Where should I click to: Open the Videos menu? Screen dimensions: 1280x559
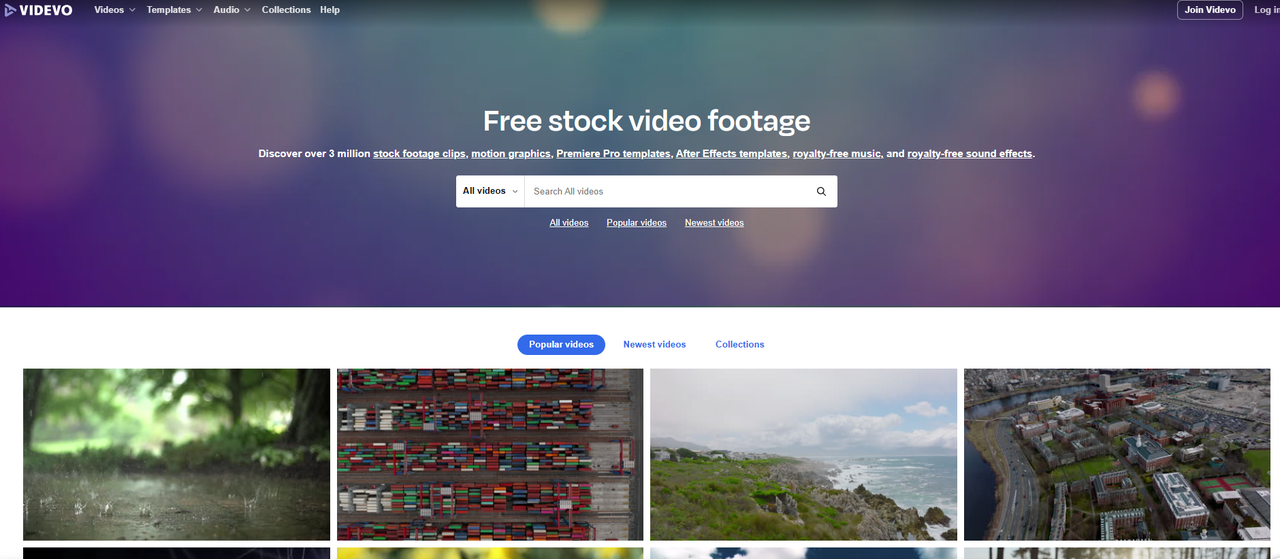point(114,10)
